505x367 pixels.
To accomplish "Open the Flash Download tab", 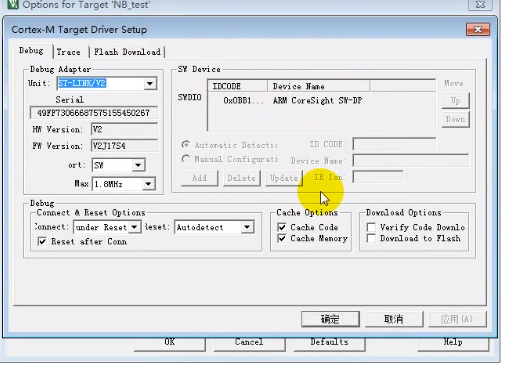I will [x=127, y=52].
